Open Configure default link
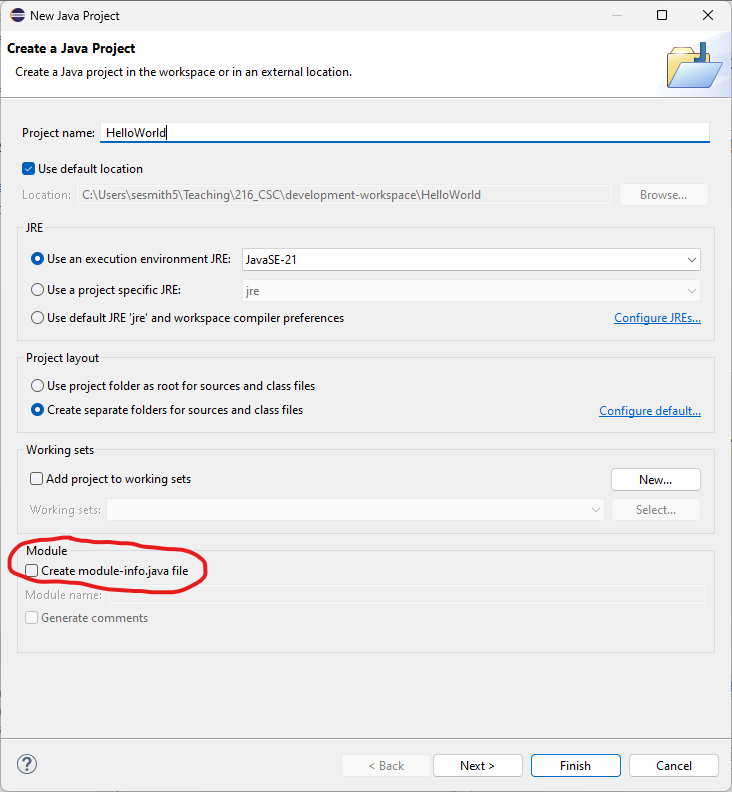This screenshot has height=792, width=732. [650, 411]
